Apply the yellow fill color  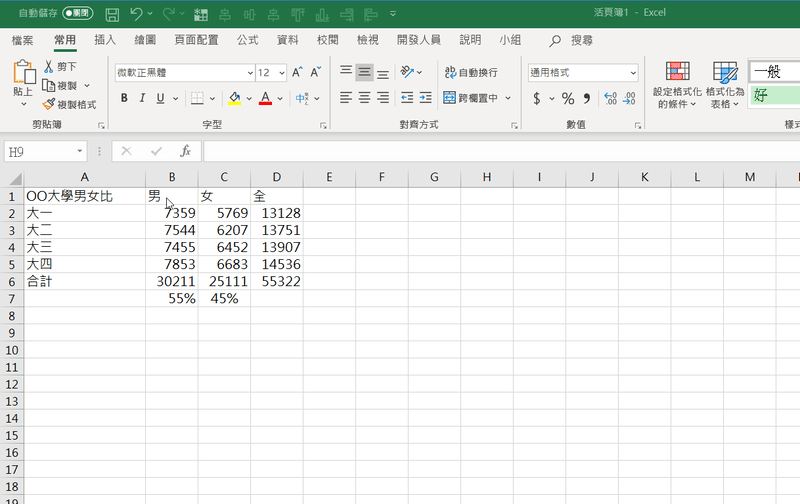point(234,98)
